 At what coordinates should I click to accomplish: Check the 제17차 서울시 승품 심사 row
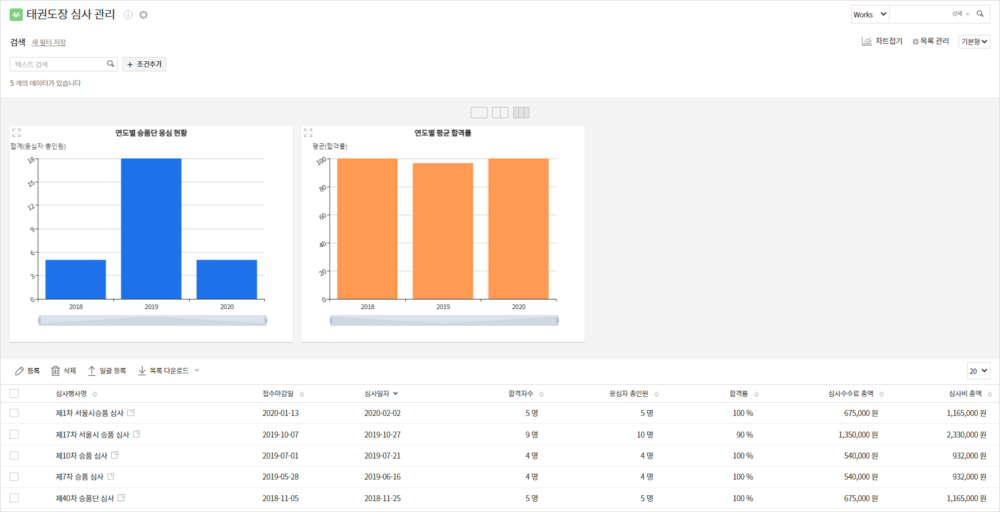point(14,434)
